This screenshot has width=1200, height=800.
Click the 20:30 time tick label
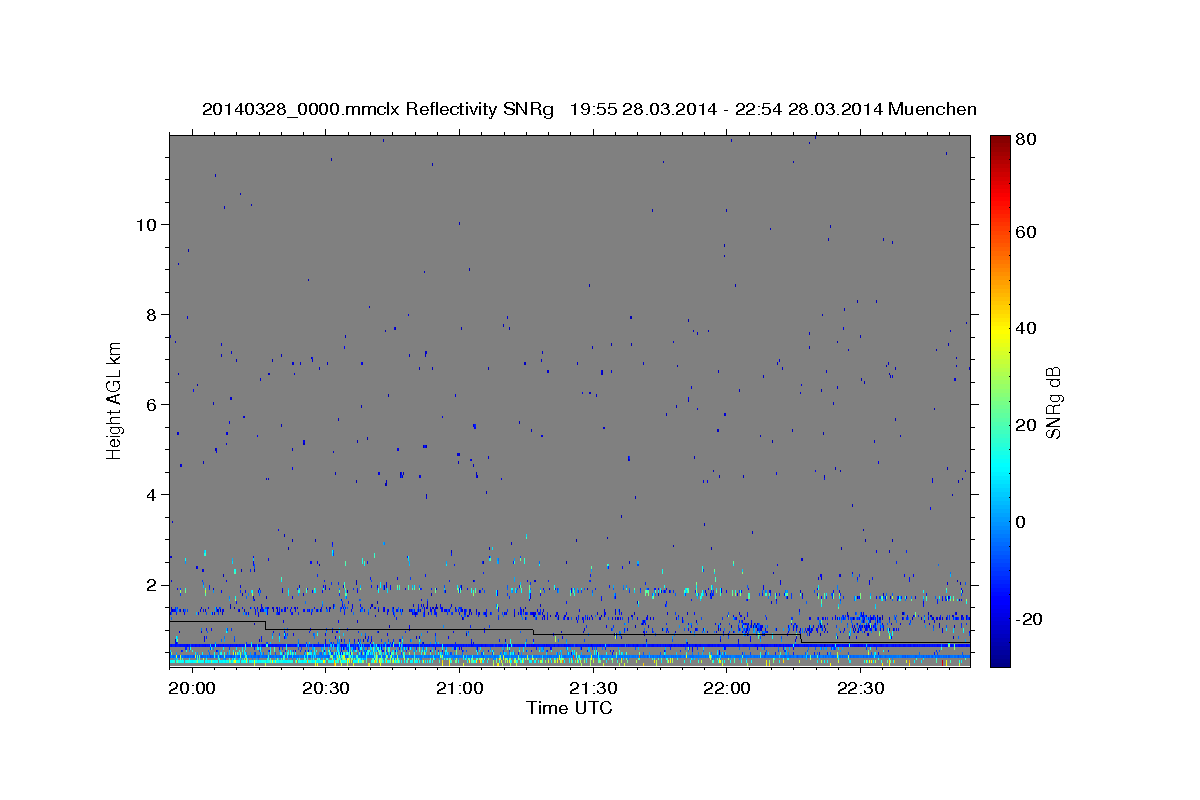(x=326, y=689)
